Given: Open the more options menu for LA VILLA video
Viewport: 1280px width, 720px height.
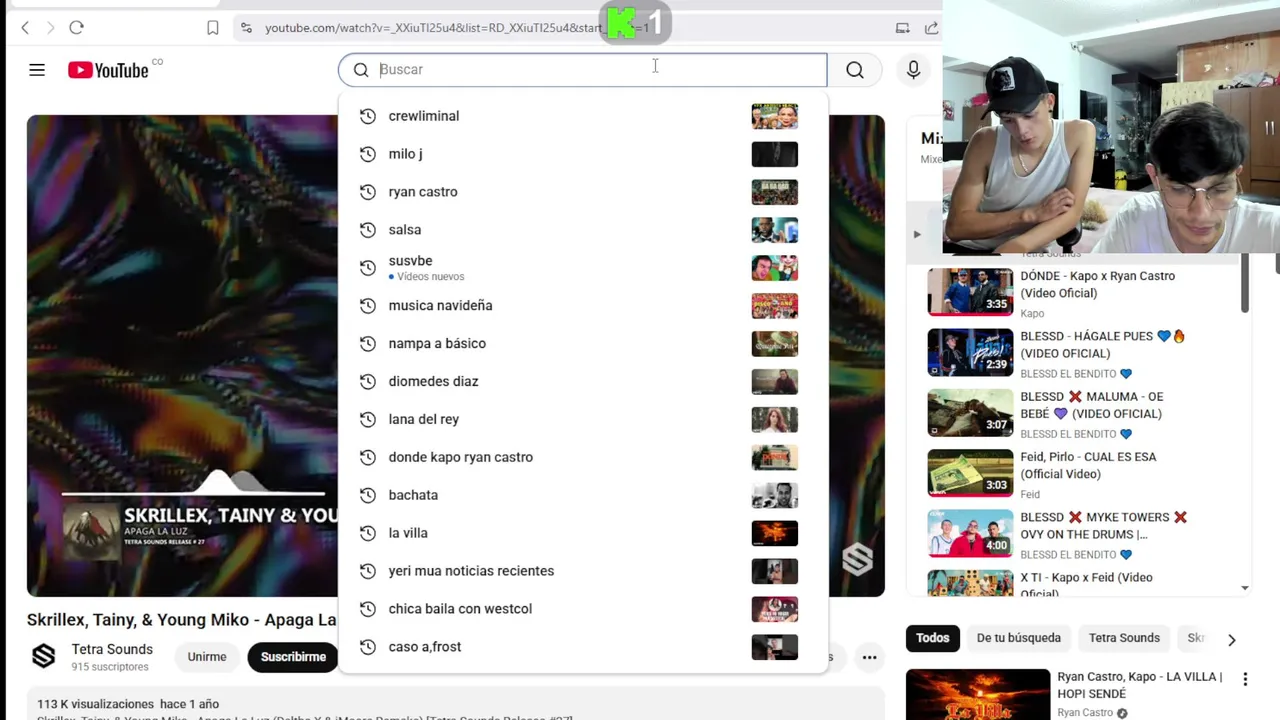Looking at the screenshot, I should coord(1245,679).
